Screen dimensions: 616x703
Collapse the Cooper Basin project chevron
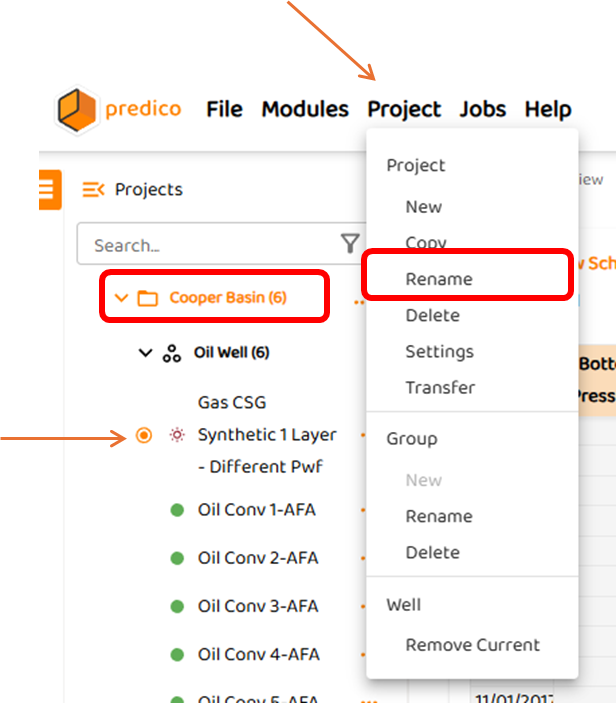(122, 298)
